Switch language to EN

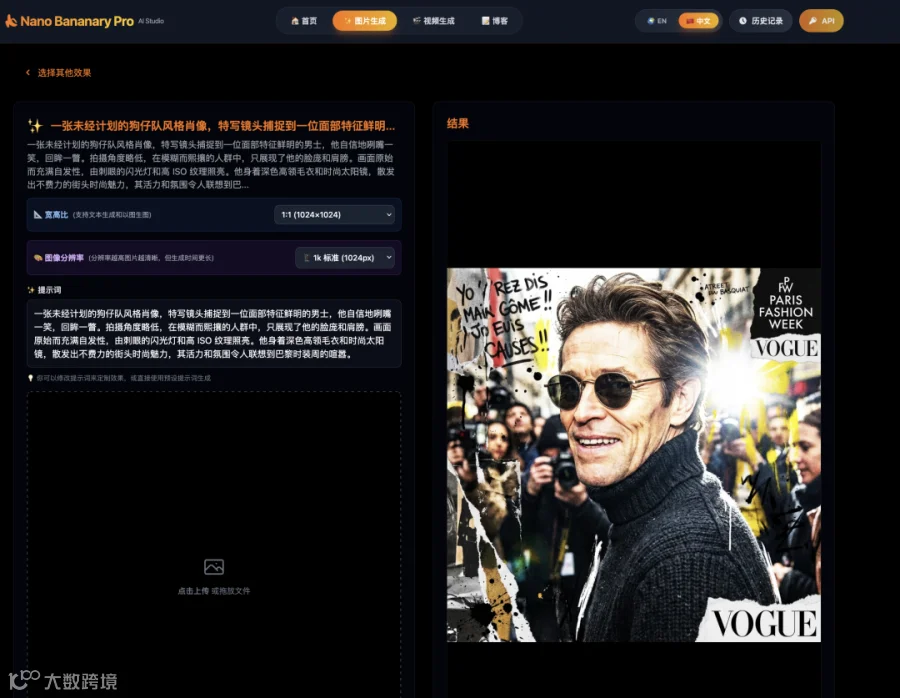tap(657, 21)
